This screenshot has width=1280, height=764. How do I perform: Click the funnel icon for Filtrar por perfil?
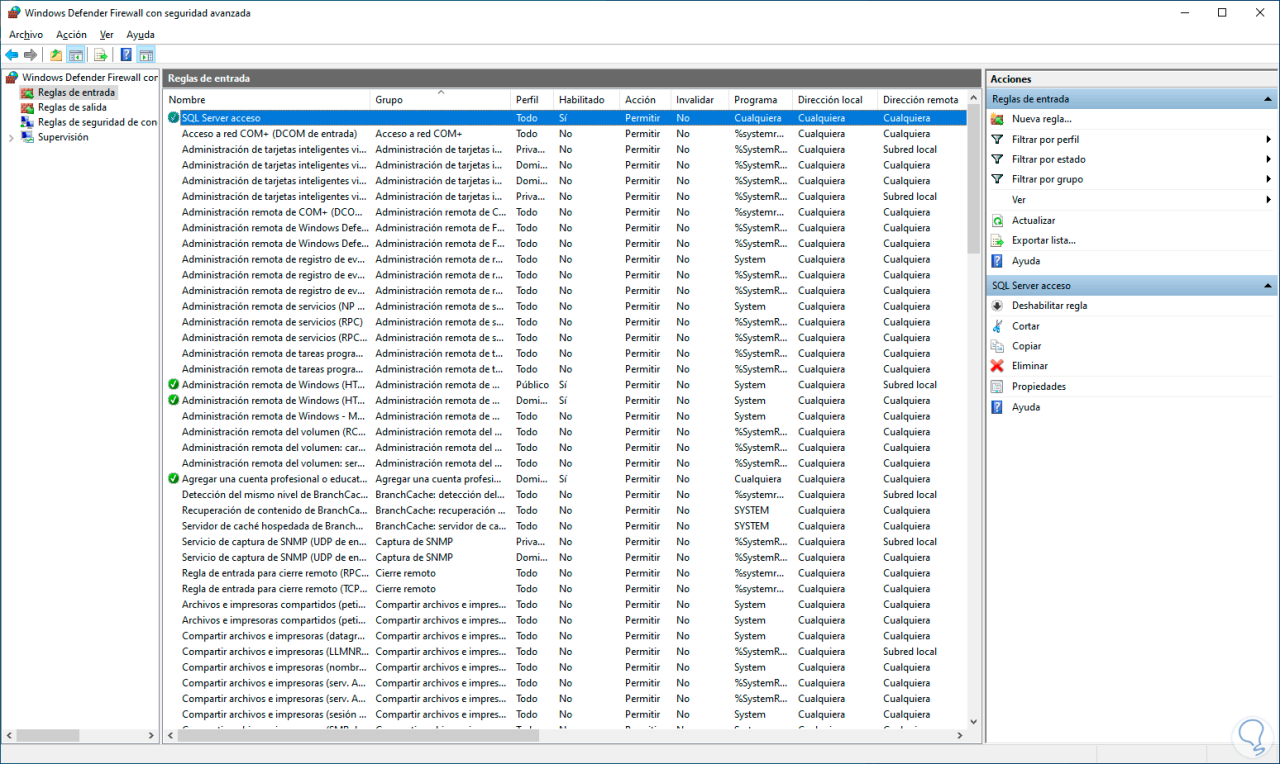tap(997, 139)
